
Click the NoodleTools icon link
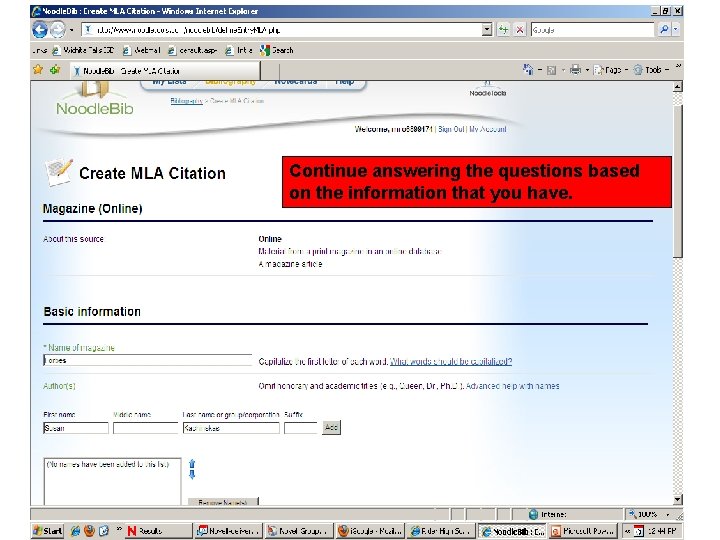tap(488, 89)
